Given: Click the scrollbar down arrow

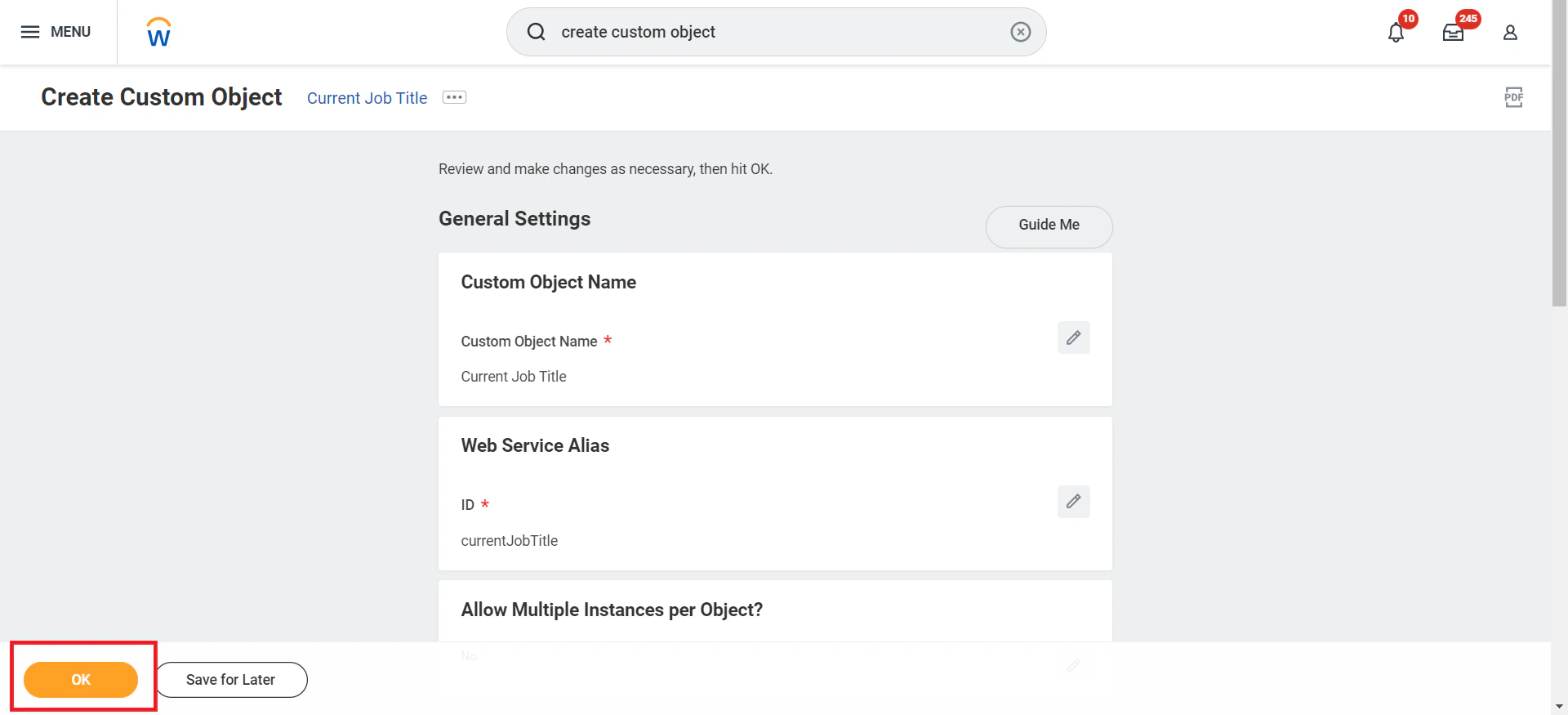Looking at the screenshot, I should click(x=1559, y=706).
